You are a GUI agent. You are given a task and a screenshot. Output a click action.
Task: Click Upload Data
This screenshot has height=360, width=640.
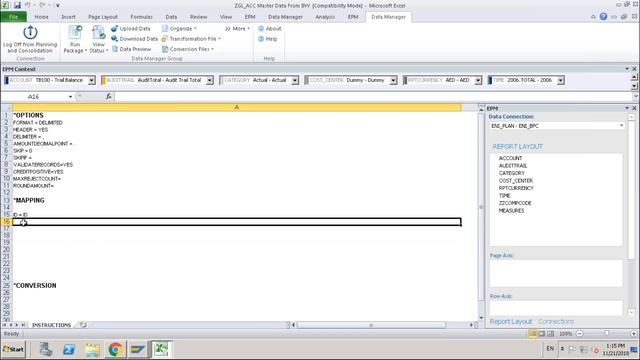coord(131,29)
